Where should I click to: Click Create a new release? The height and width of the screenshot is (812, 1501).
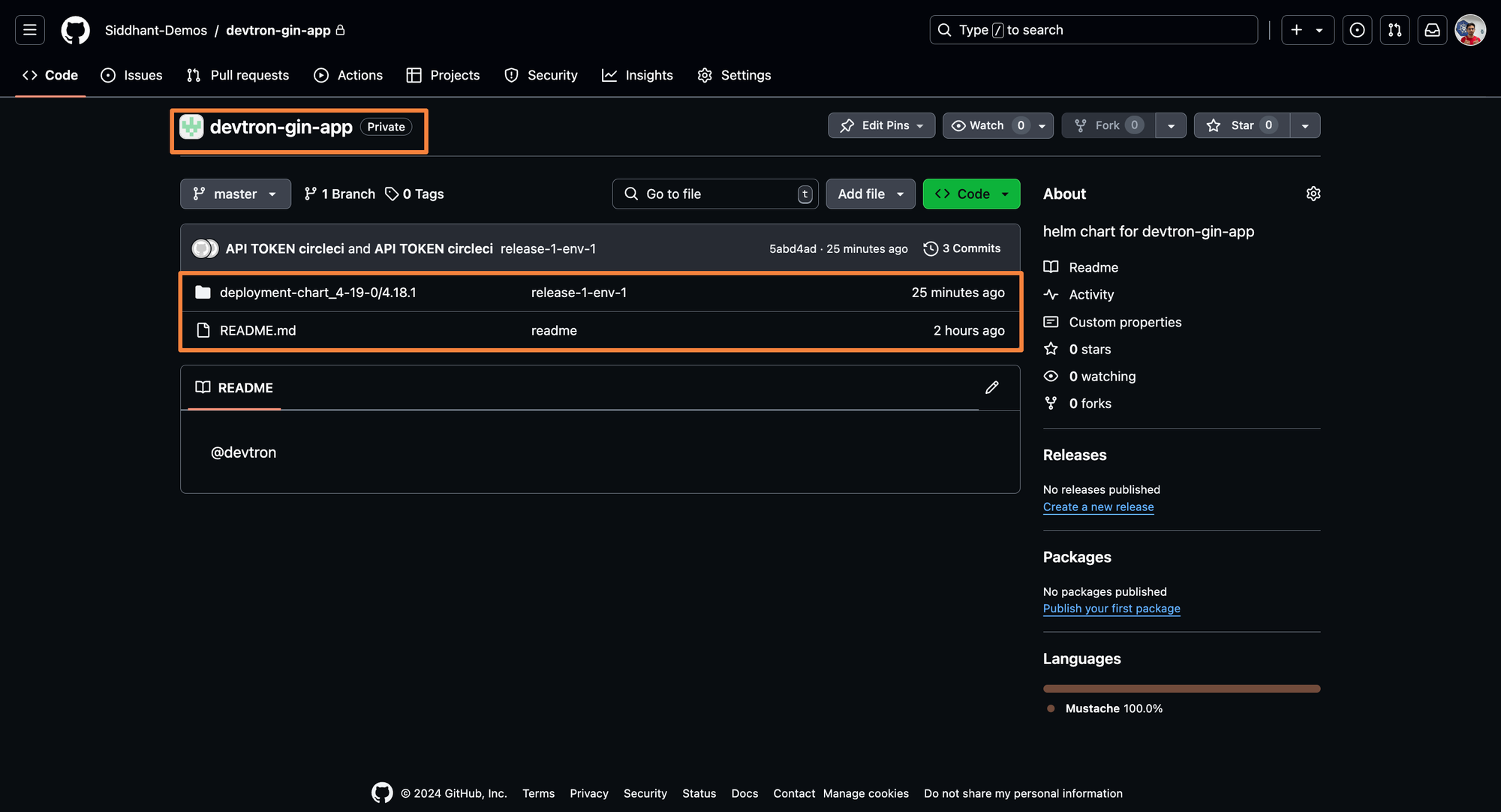1099,507
